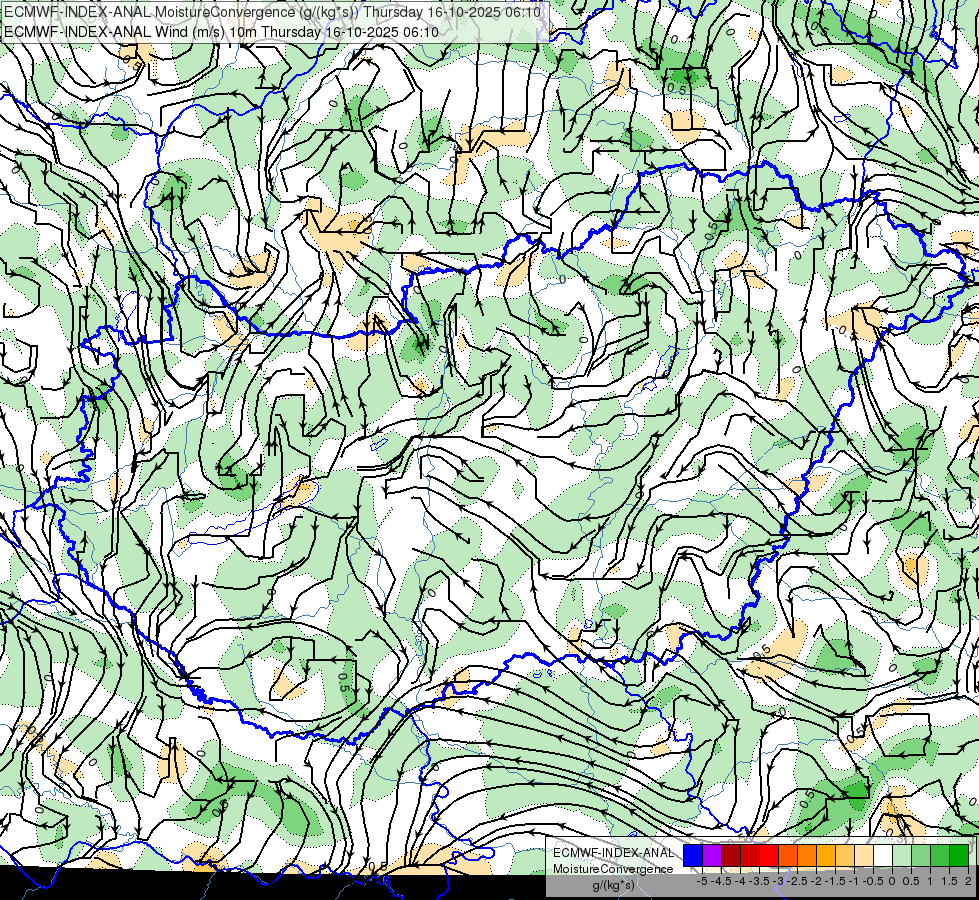The width and height of the screenshot is (979, 900).
Task: Click the -0.5 tick label in legend
Action: tap(873, 881)
